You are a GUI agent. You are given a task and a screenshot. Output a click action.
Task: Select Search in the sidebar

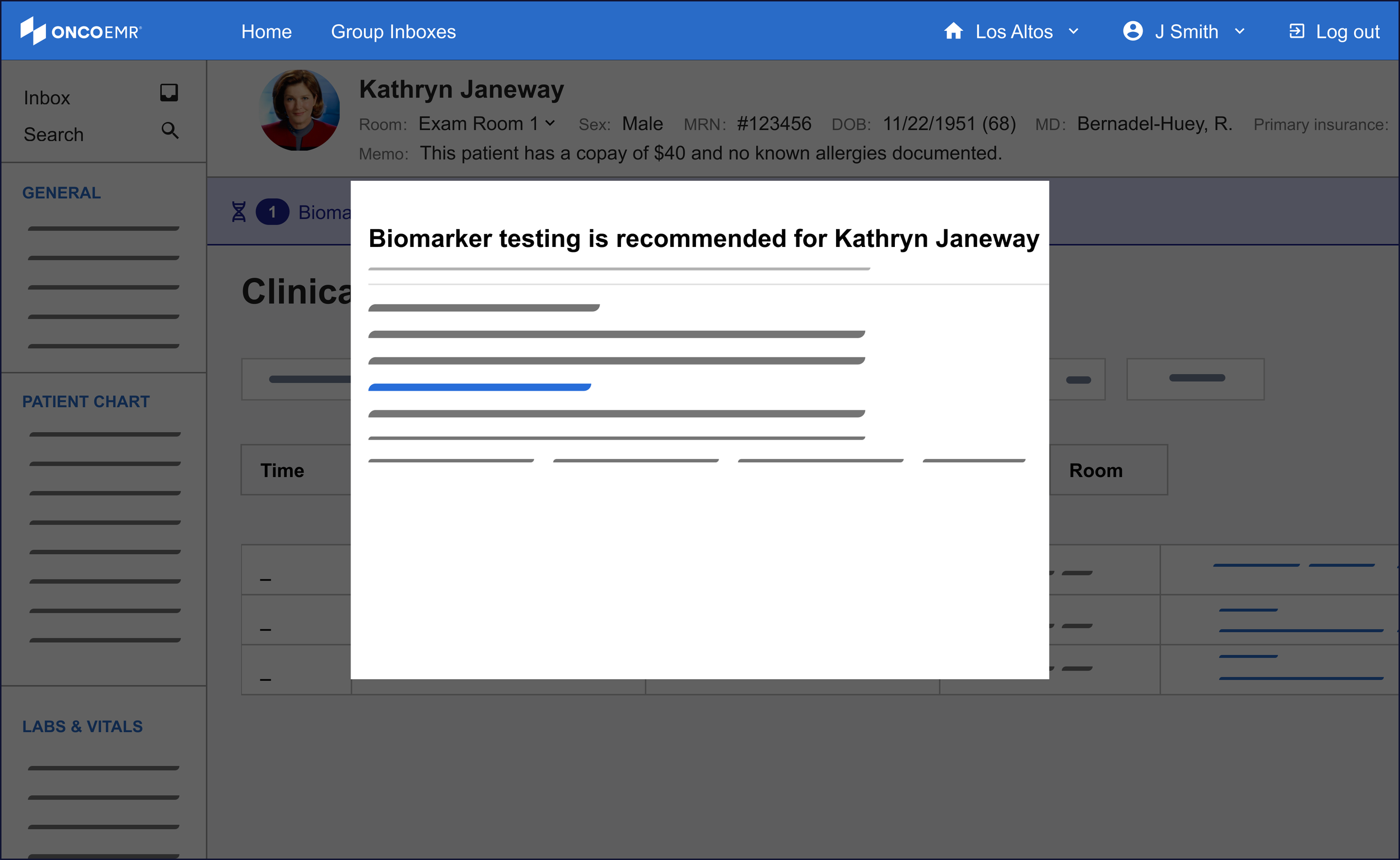[53, 135]
